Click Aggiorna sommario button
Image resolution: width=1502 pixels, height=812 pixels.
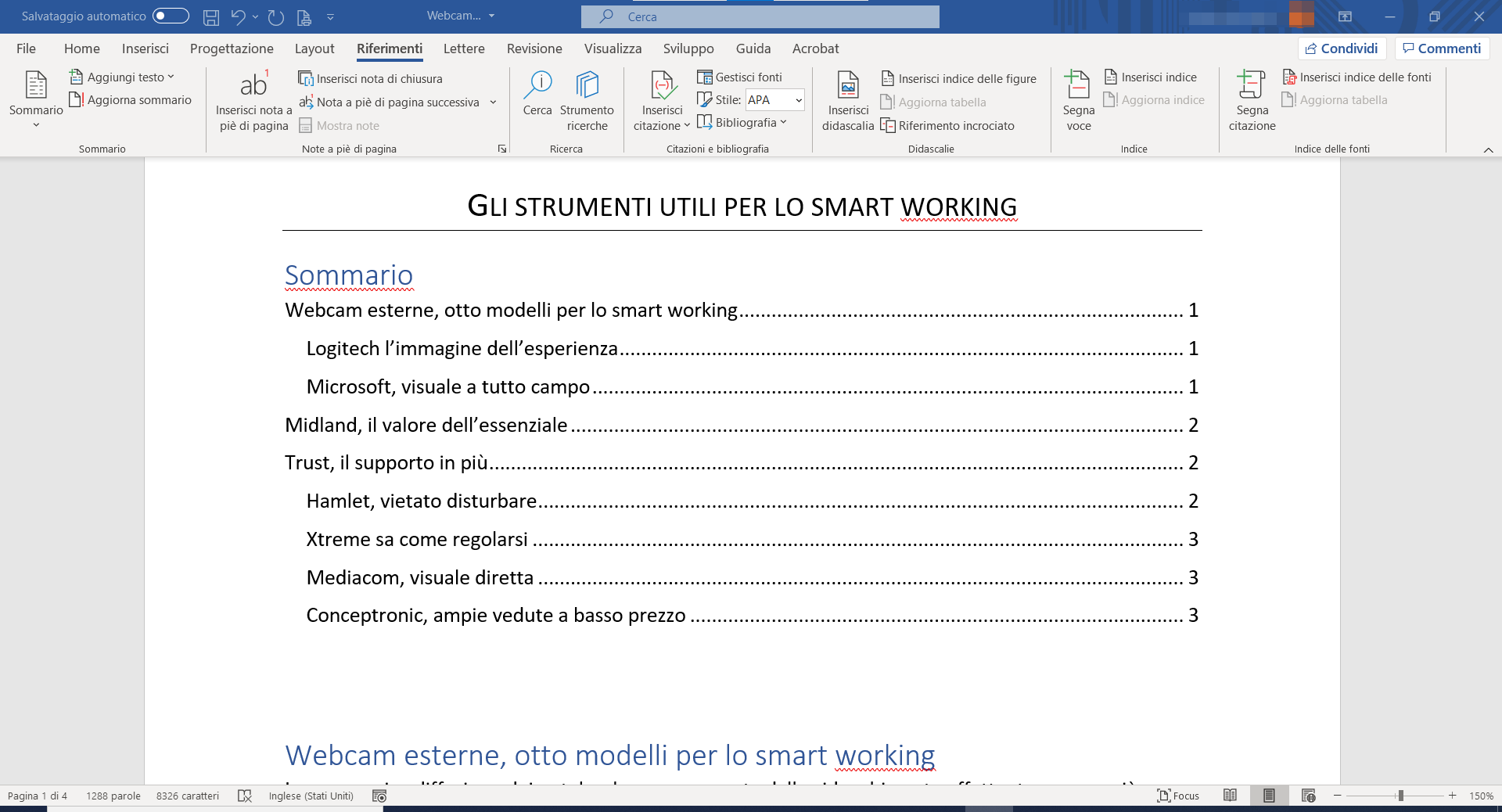131,100
